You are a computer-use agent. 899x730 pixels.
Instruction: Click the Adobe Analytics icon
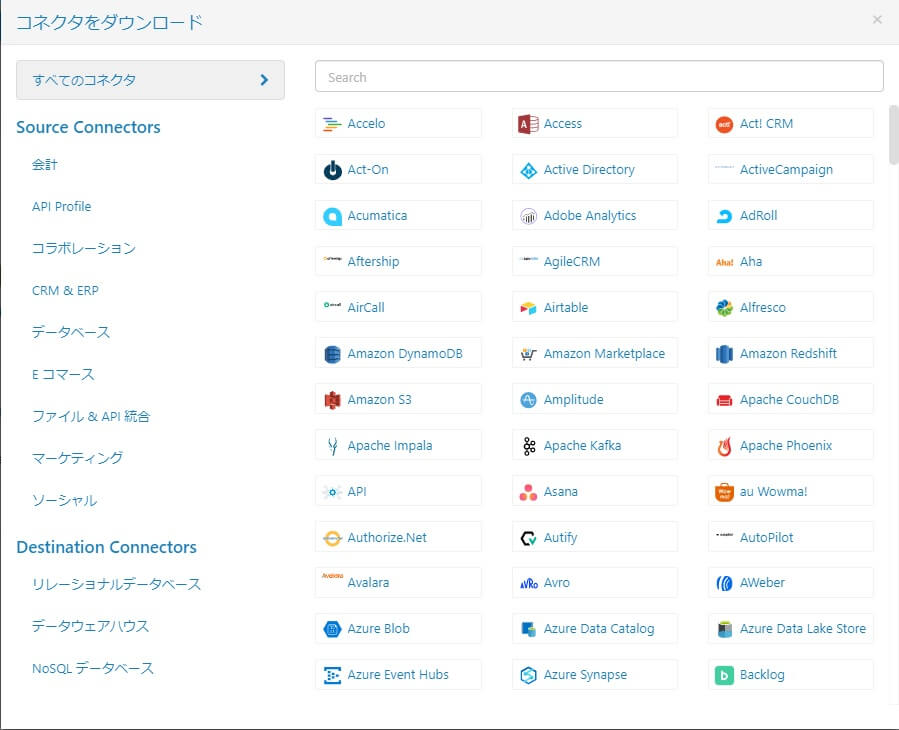coord(528,216)
